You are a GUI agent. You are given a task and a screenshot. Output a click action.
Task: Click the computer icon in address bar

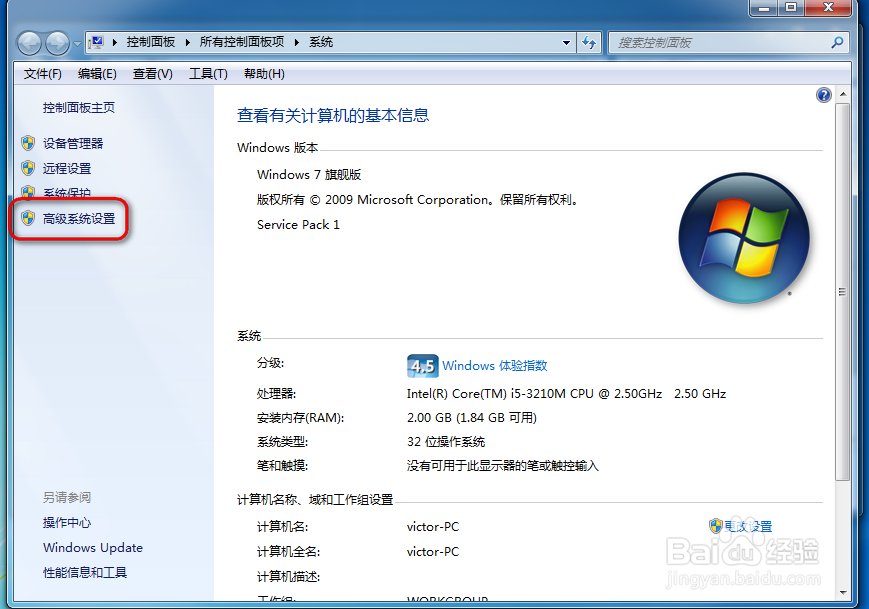96,42
